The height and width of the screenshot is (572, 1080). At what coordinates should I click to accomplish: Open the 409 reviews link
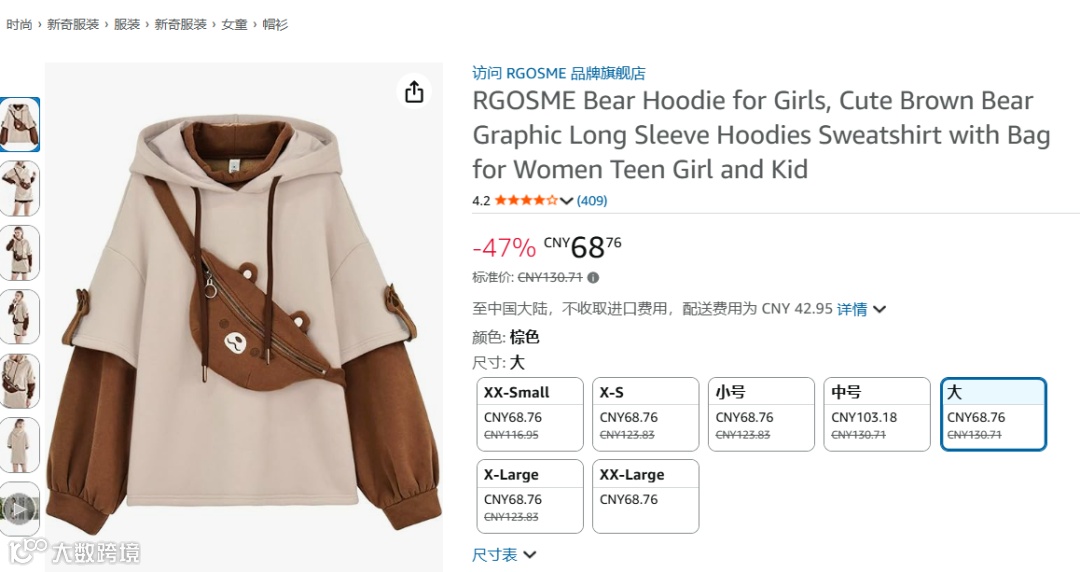tap(592, 201)
